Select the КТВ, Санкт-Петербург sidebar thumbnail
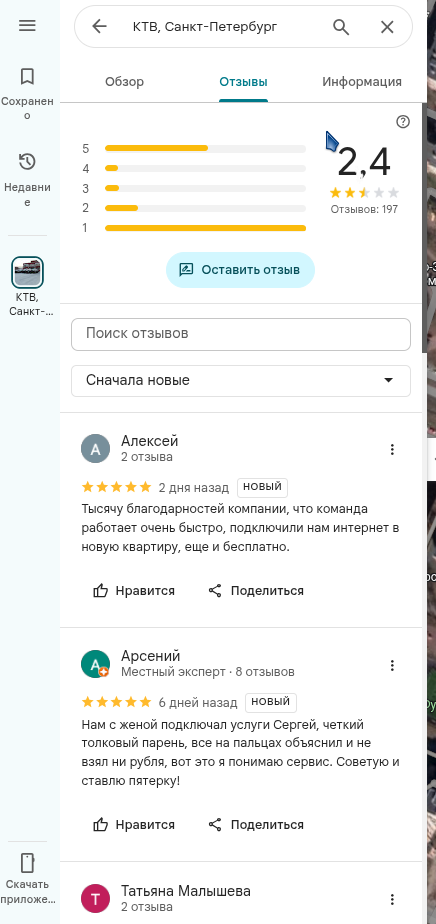 [28, 272]
